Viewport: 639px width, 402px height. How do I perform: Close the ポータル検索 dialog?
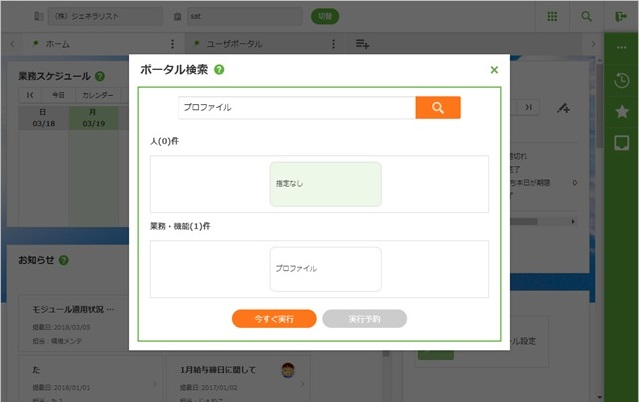494,70
